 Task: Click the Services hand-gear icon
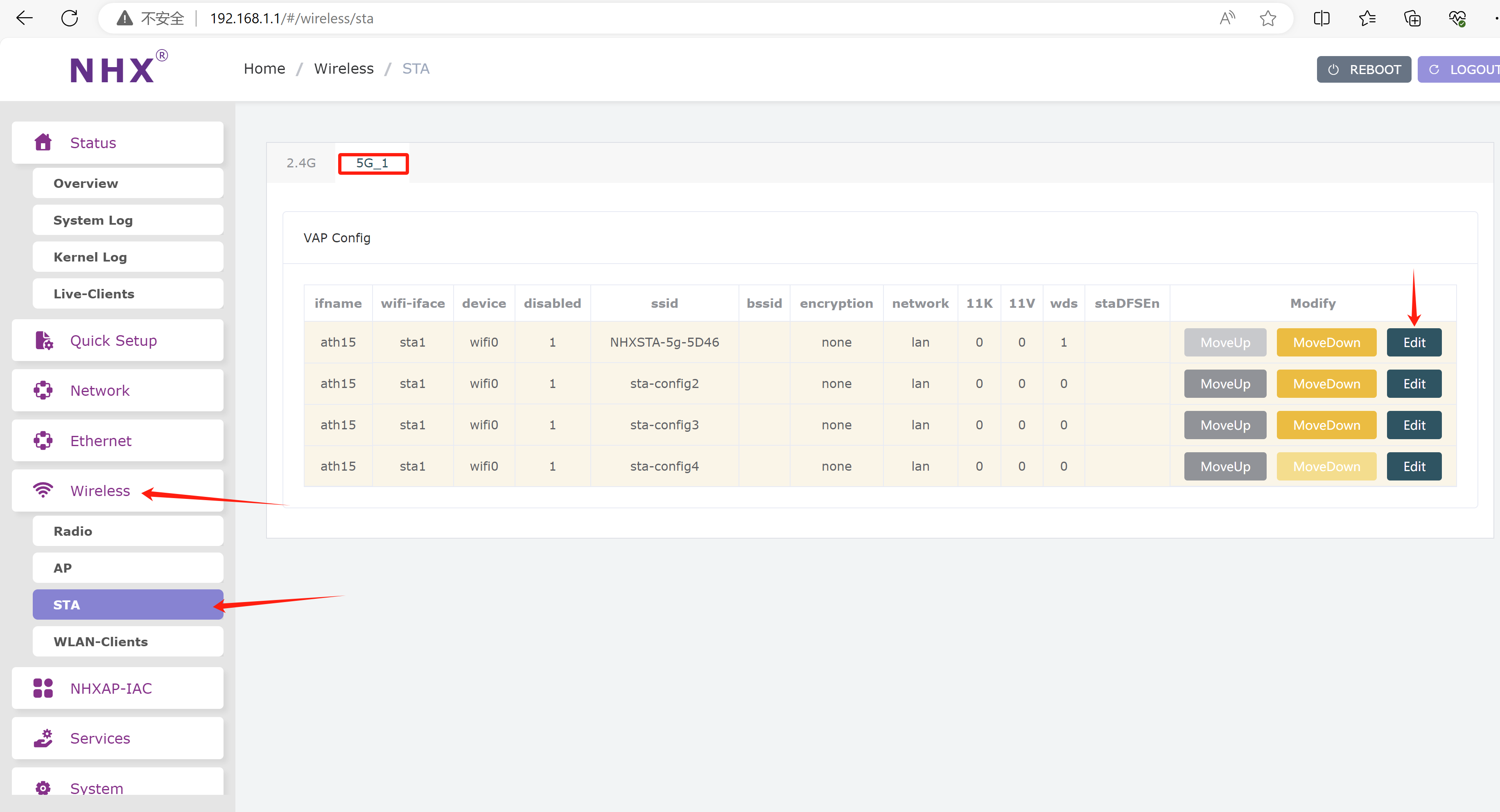click(x=43, y=738)
